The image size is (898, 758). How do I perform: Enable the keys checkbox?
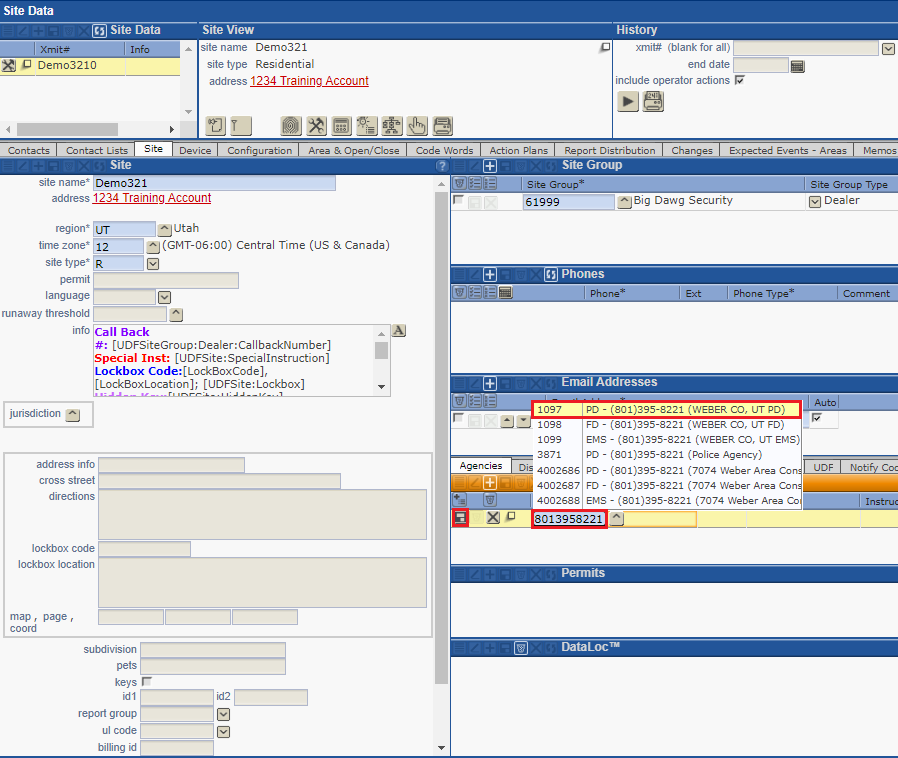pyautogui.click(x=146, y=682)
